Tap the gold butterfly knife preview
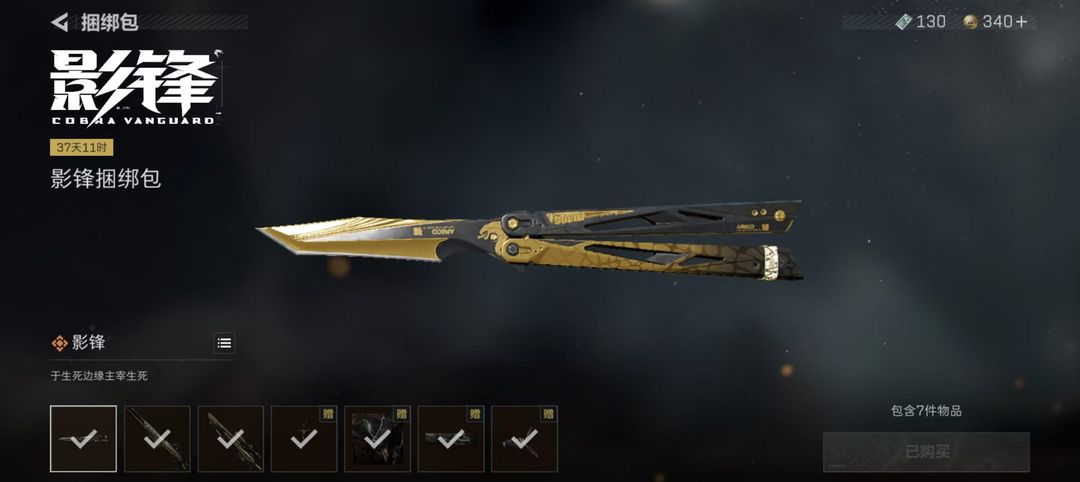The image size is (1080, 482). pos(530,241)
